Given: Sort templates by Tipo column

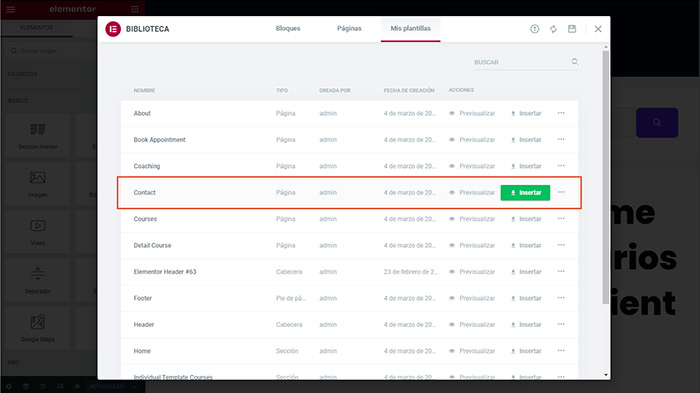Looking at the screenshot, I should coord(282,90).
